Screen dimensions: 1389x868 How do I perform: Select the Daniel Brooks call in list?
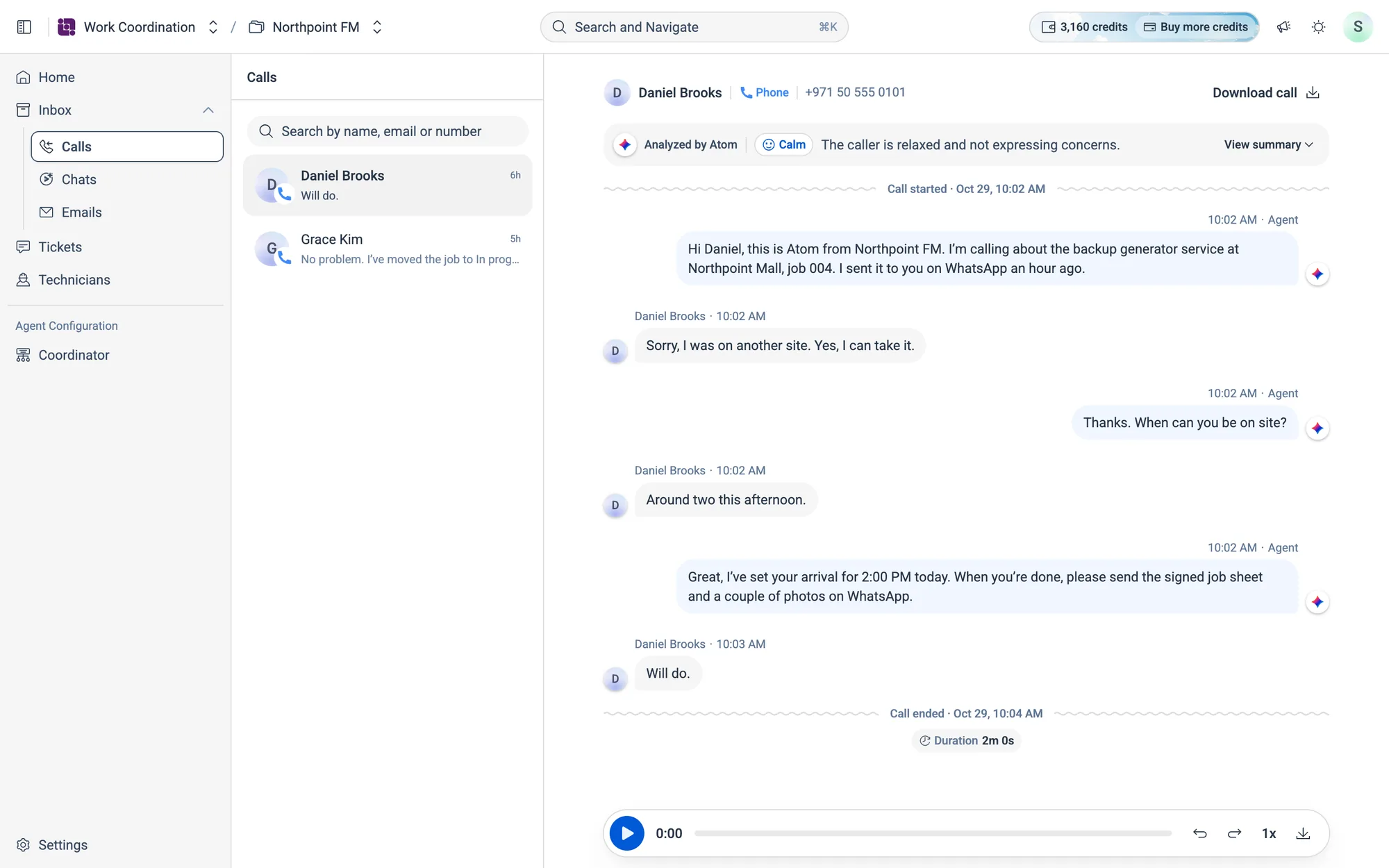coord(388,185)
